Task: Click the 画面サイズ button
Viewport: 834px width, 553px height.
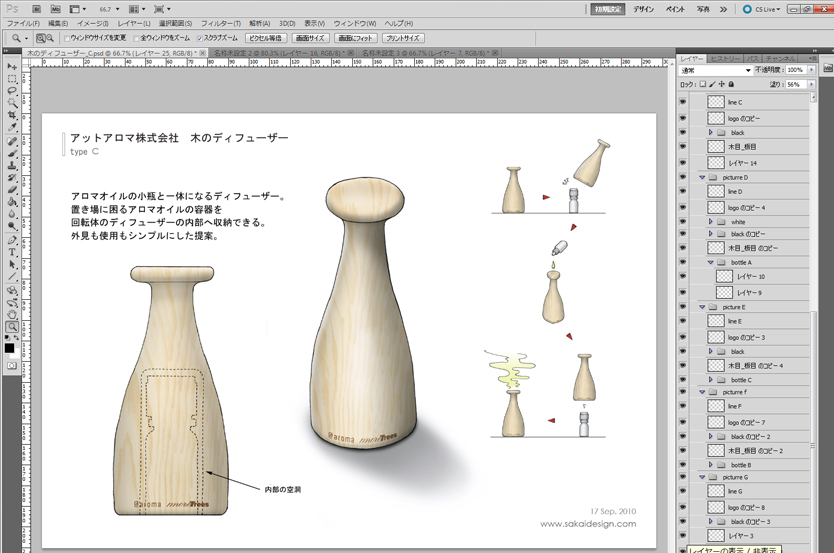Action: (309, 38)
